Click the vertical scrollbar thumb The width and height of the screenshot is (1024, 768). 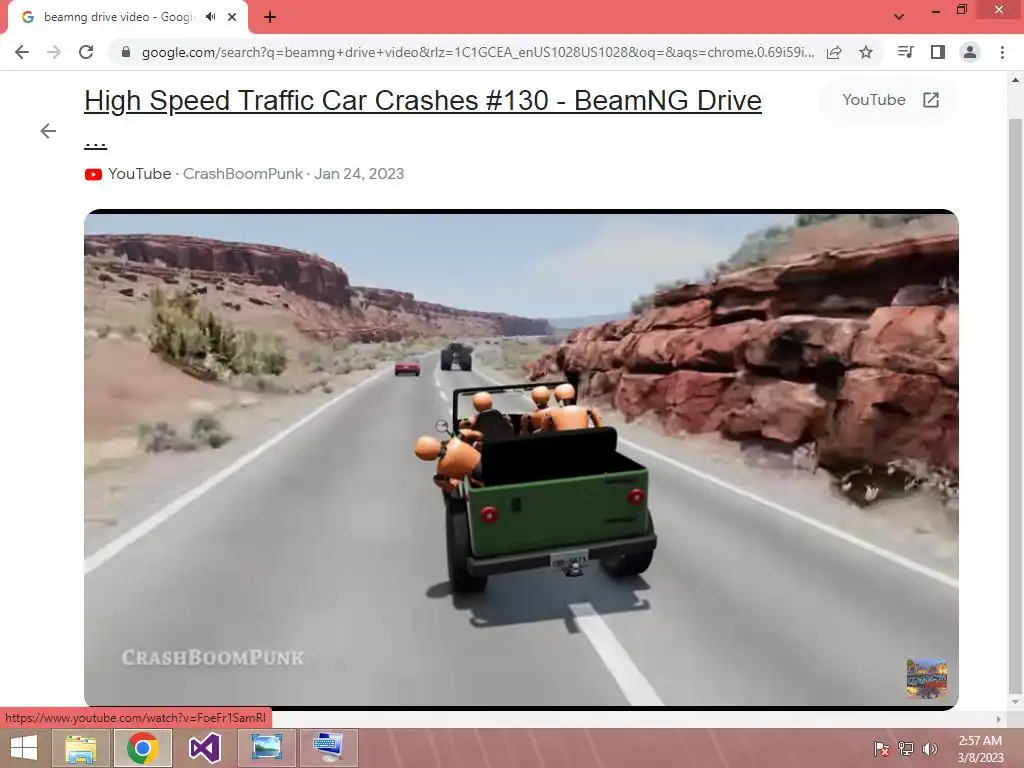coord(1015,405)
